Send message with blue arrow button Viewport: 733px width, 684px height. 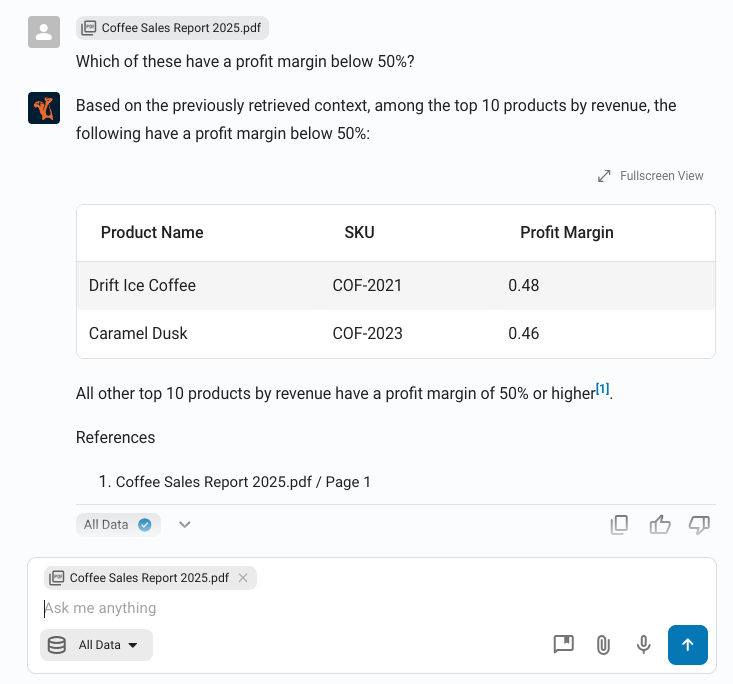(x=688, y=645)
